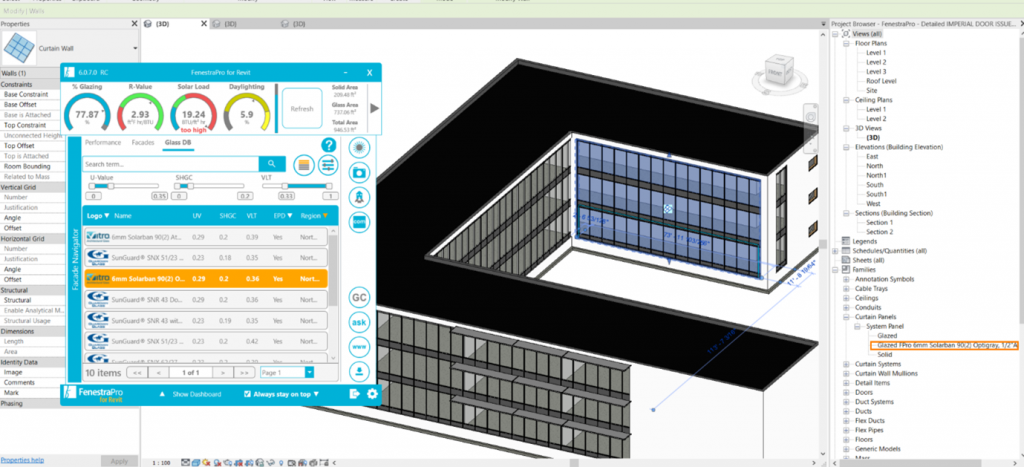Collapse the Elevations (Building Elevation) node
The image size is (1024, 467).
pos(848,147)
